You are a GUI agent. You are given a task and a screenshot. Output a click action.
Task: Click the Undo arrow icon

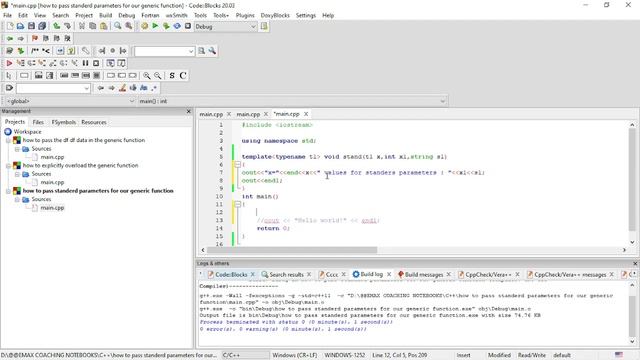[x=57, y=26]
